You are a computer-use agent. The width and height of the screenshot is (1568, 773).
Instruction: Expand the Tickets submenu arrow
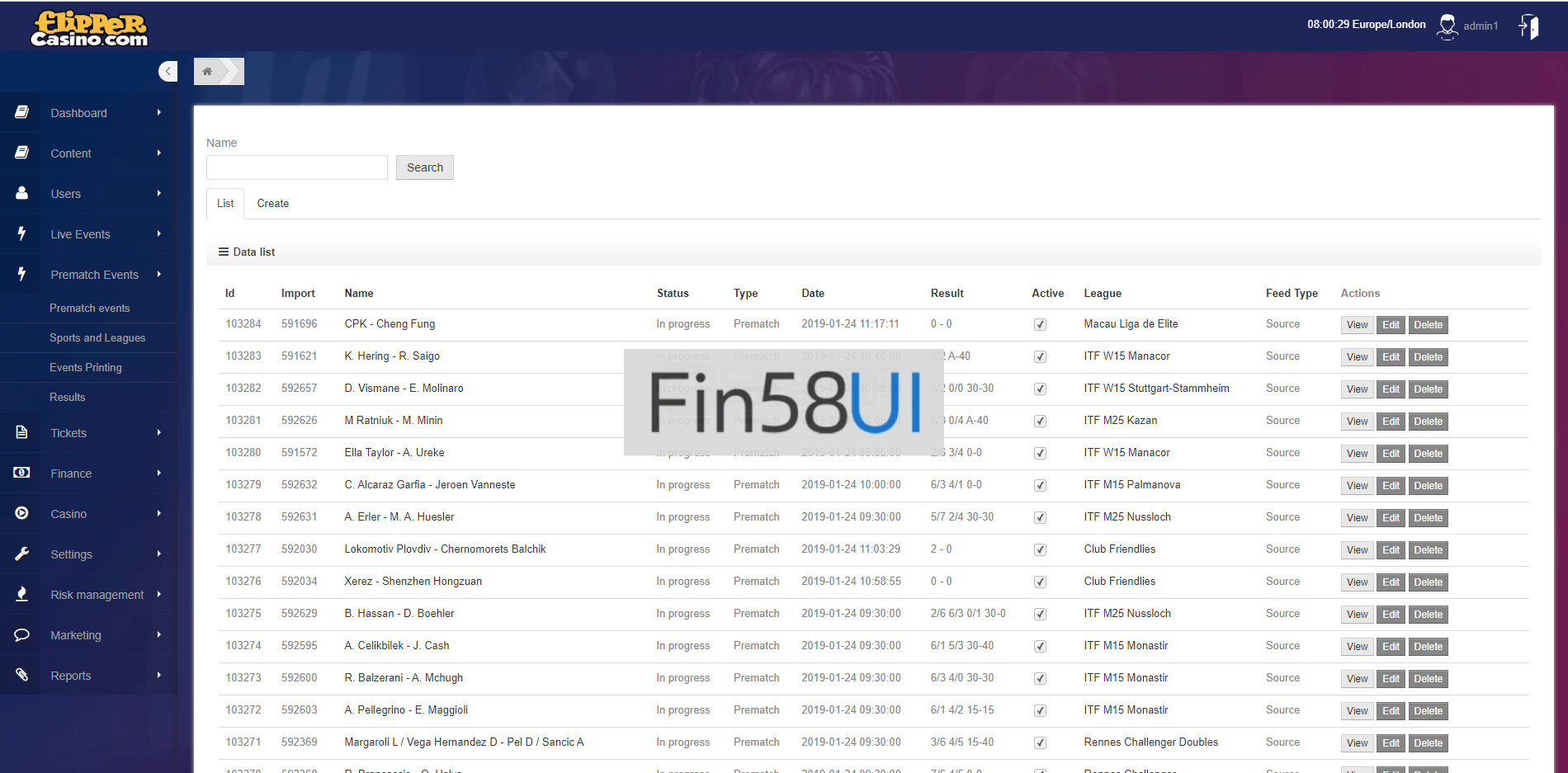click(159, 433)
